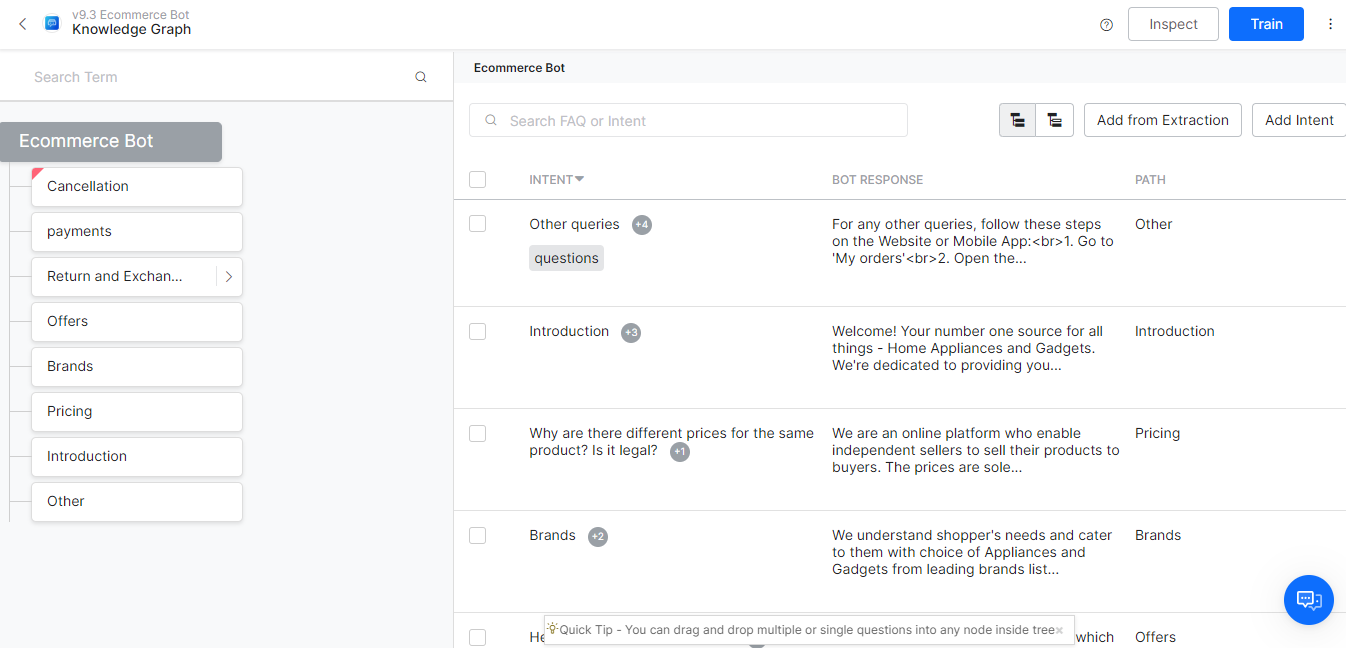1346x648 pixels.
Task: Click the search magnifier icon in left panel
Action: tap(421, 77)
